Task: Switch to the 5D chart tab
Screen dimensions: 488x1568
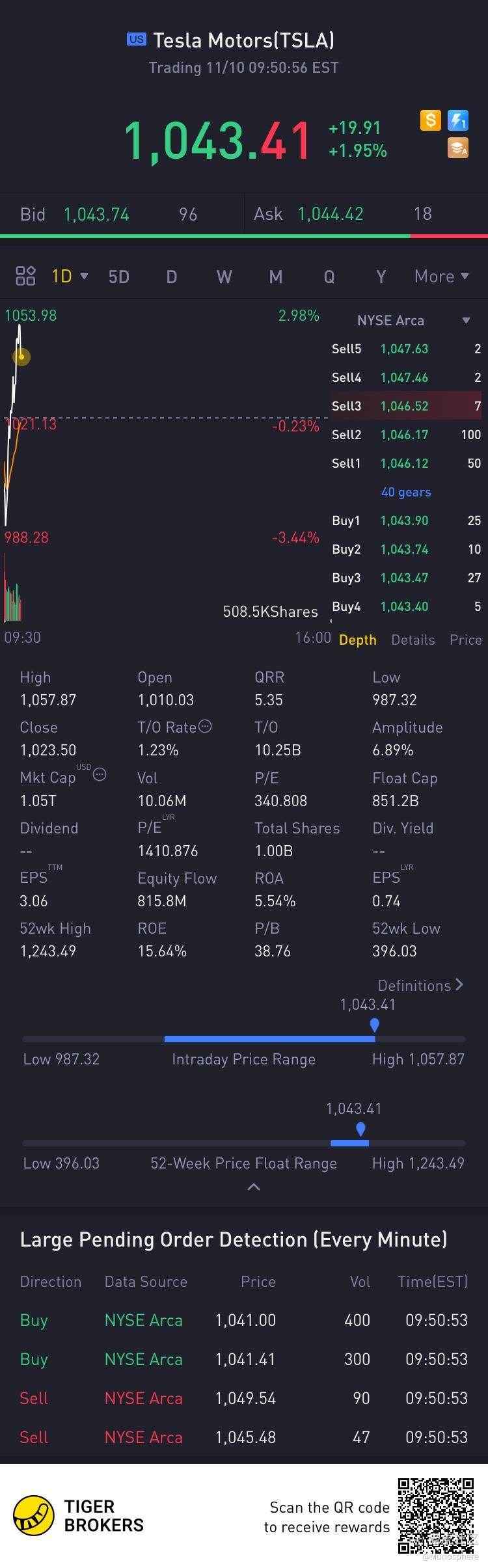Action: coord(118,277)
